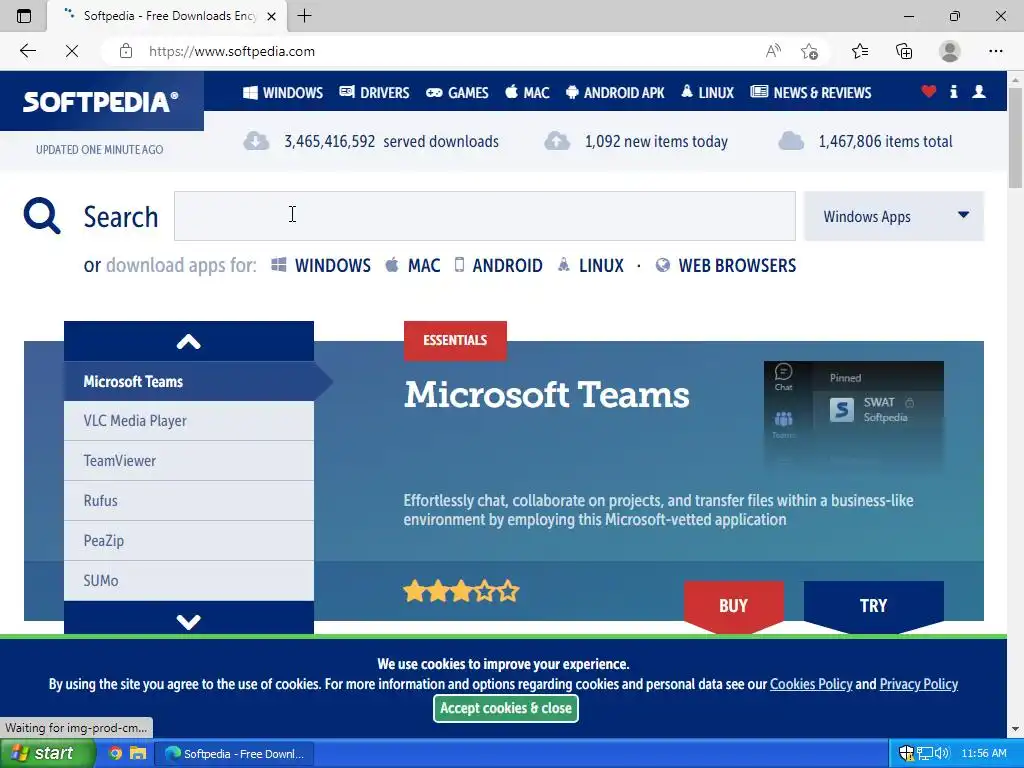Stop loading the page
This screenshot has width=1024, height=768.
coord(72,51)
